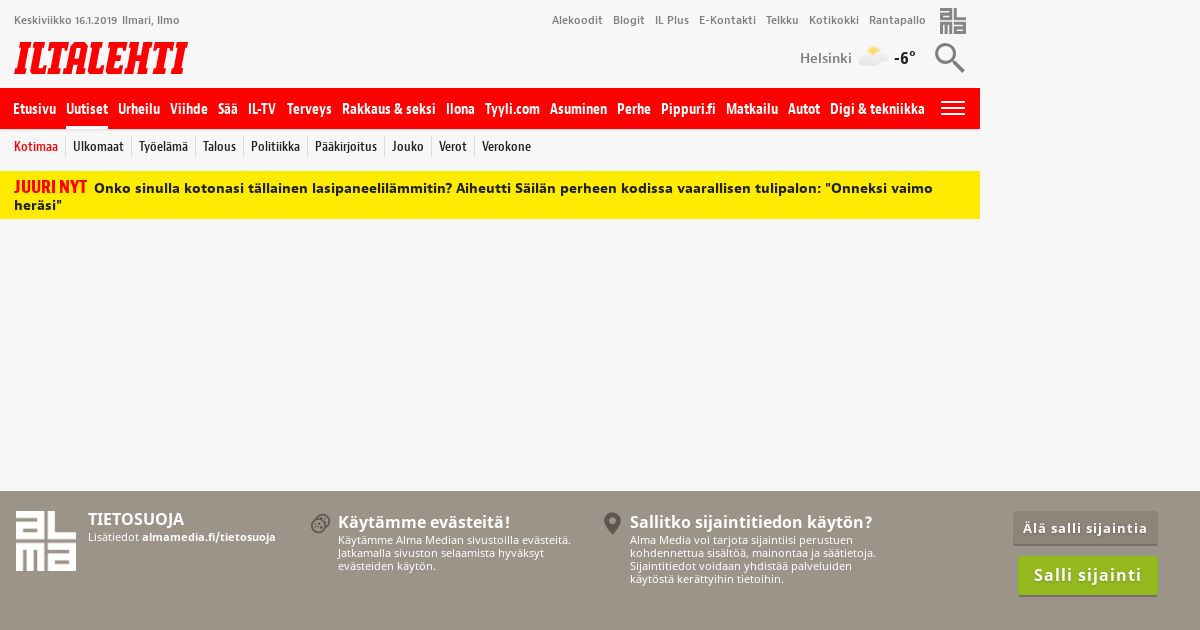This screenshot has width=1200, height=630.
Task: Click the Helsinki weather cloud icon
Action: [x=872, y=57]
